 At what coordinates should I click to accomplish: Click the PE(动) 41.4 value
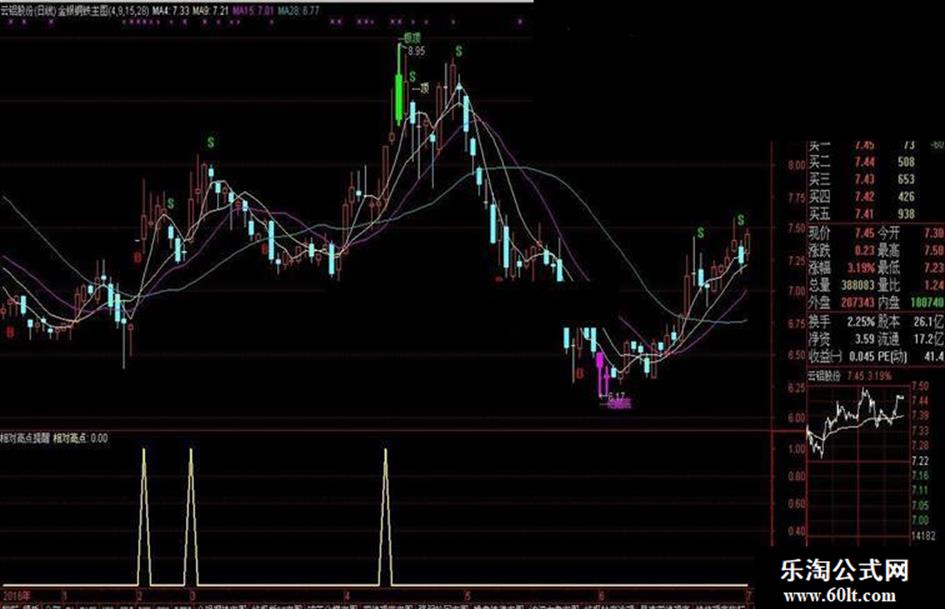934,356
